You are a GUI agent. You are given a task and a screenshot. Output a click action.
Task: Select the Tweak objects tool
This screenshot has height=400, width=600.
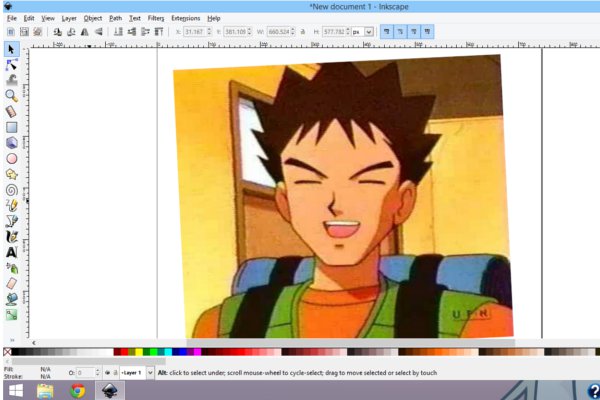coord(11,80)
